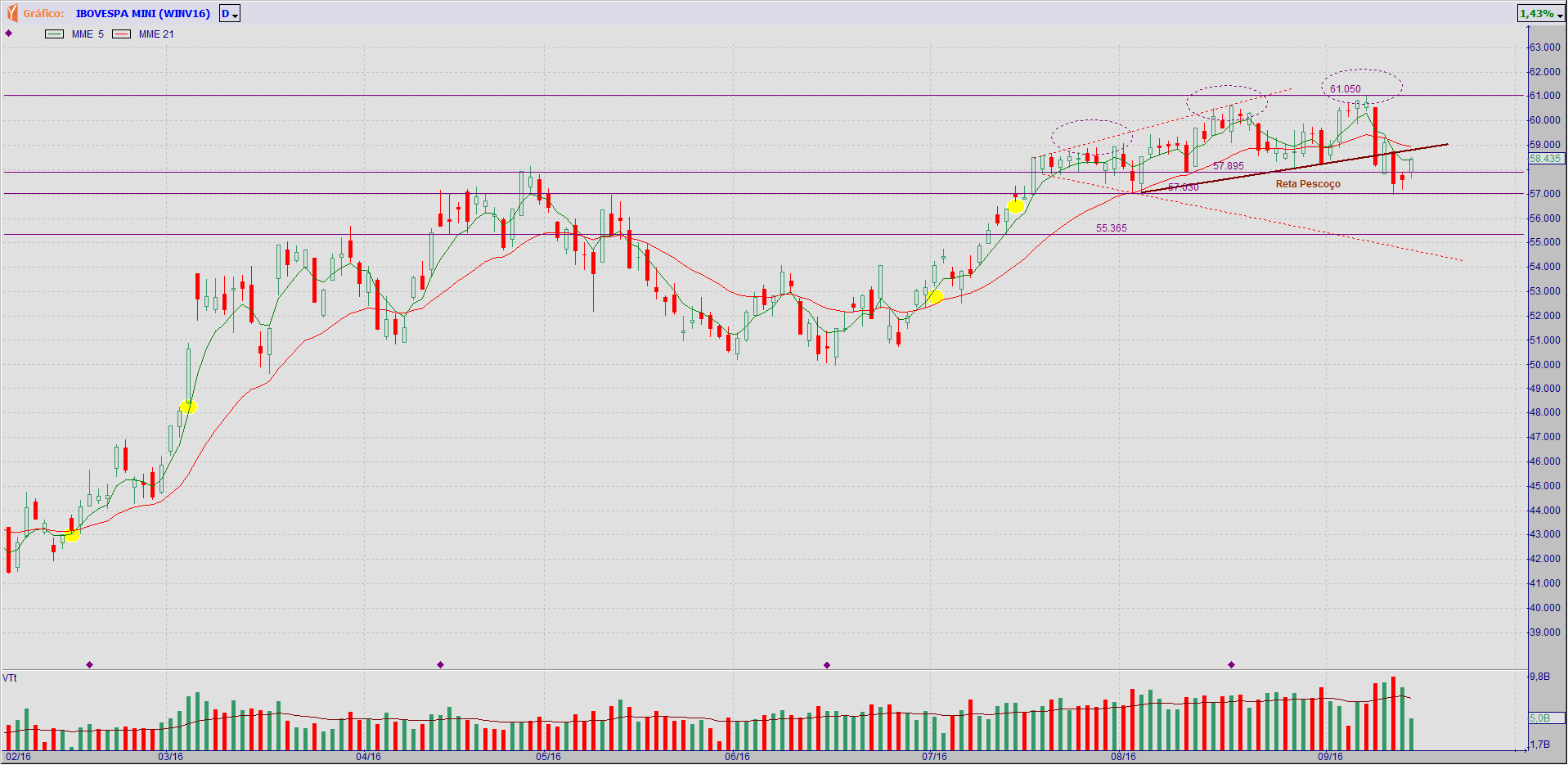Click the purple diamond marker before 05/16

(x=441, y=664)
